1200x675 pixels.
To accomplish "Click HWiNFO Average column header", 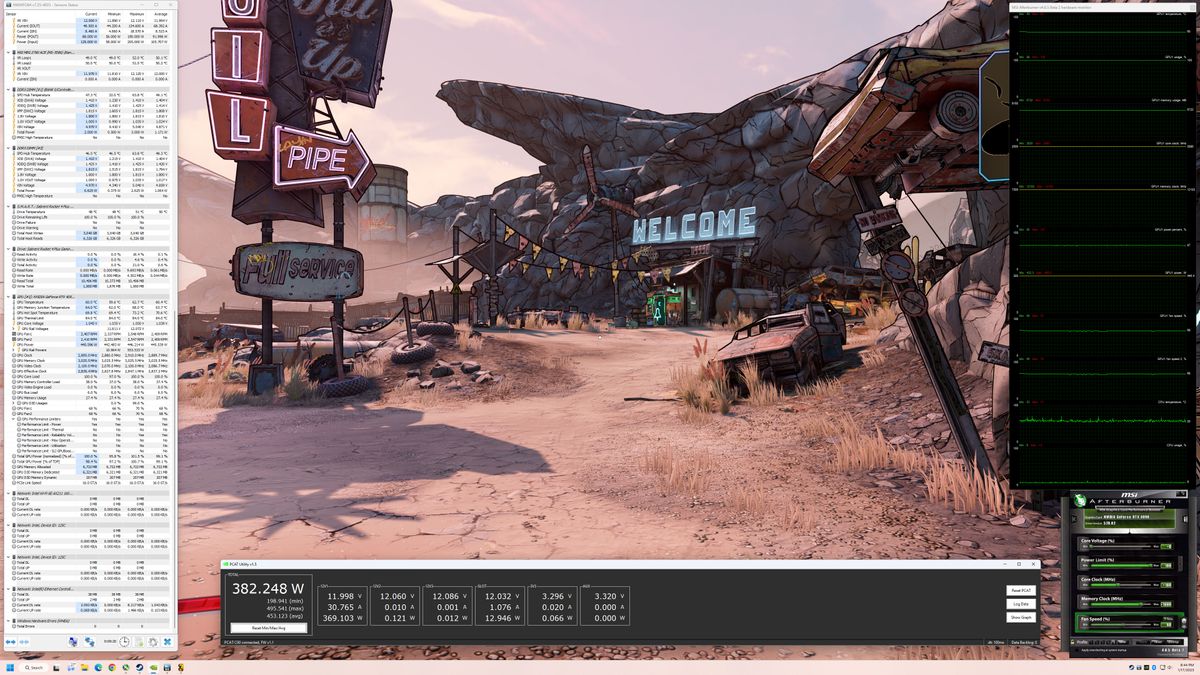I will [x=162, y=14].
